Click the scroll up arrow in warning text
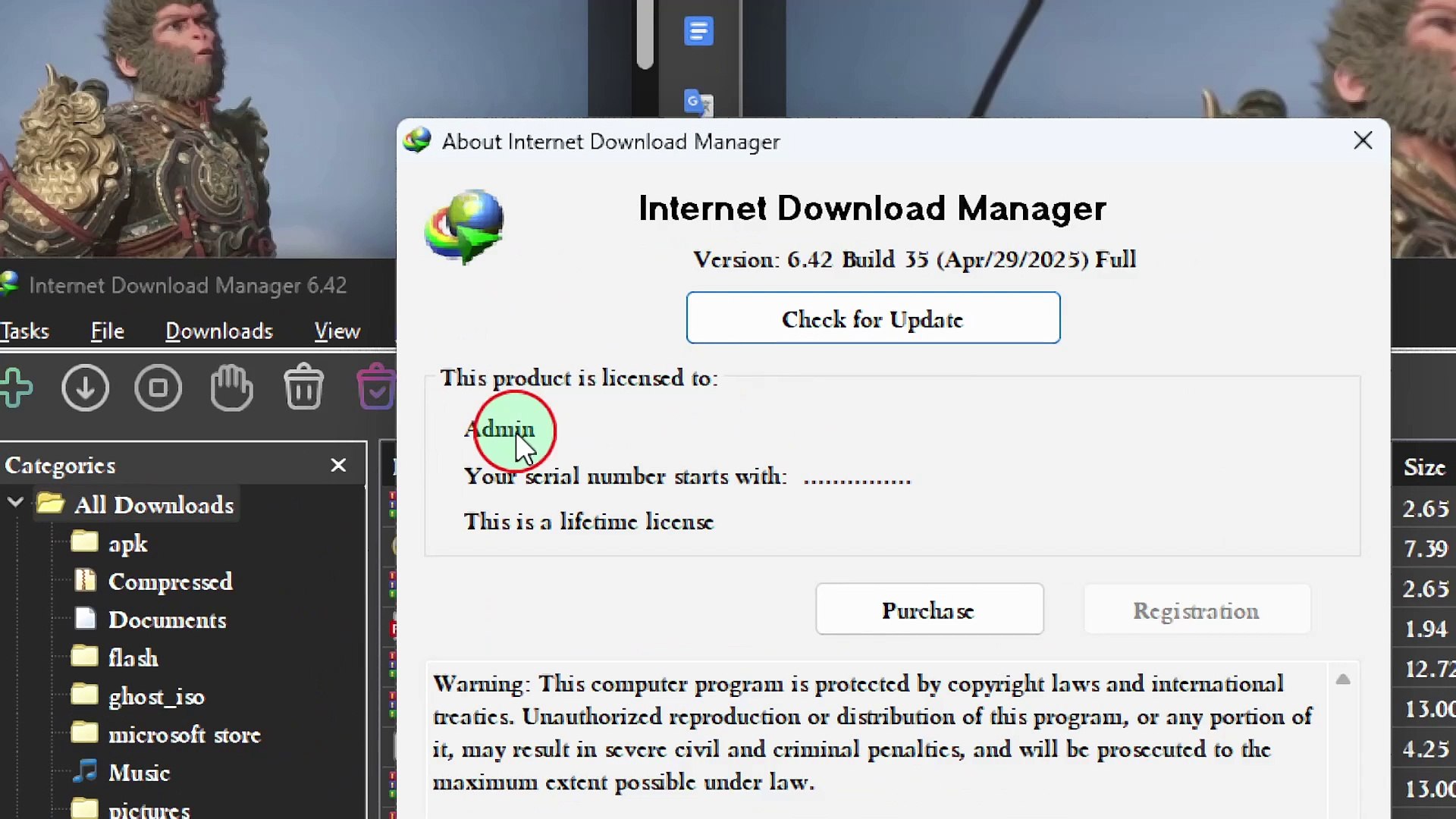 tap(1343, 679)
